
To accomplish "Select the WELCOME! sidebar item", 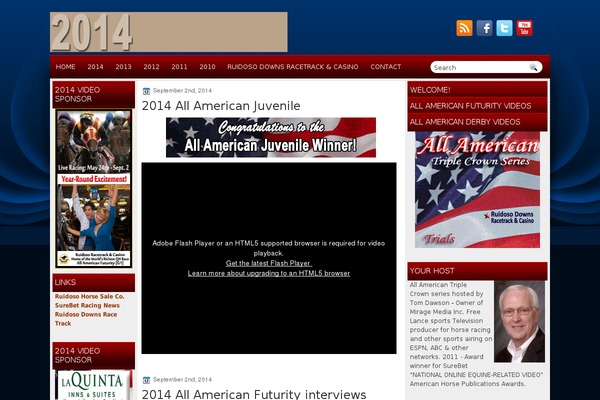I will click(477, 90).
